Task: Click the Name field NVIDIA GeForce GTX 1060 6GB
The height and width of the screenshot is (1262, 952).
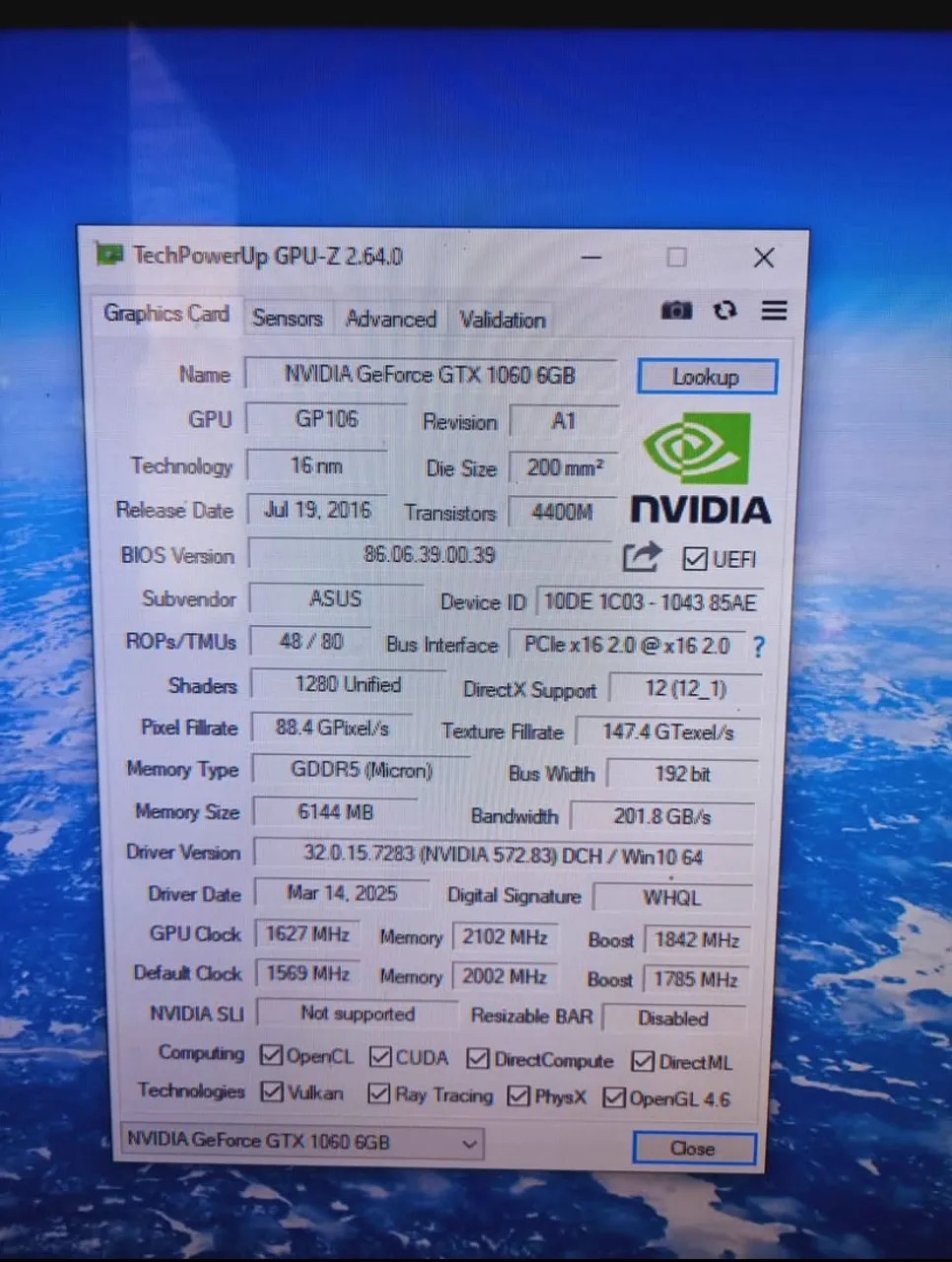Action: pos(431,375)
